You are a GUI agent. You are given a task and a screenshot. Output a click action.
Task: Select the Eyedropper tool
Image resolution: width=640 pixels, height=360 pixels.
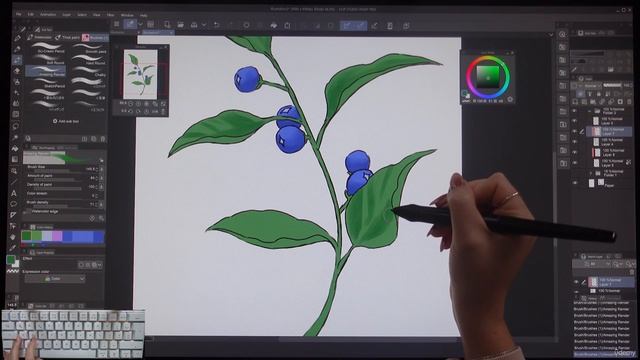tap(13, 248)
